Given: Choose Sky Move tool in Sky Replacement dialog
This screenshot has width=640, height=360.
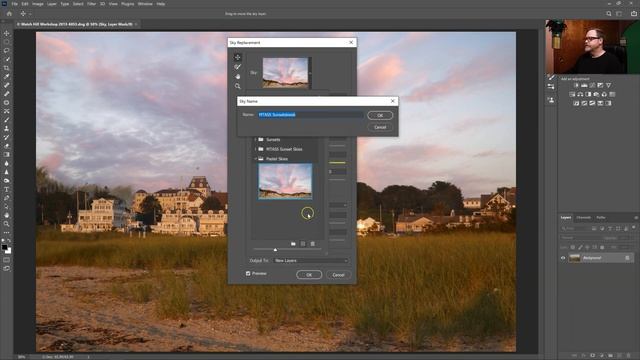Looking at the screenshot, I should [x=238, y=57].
